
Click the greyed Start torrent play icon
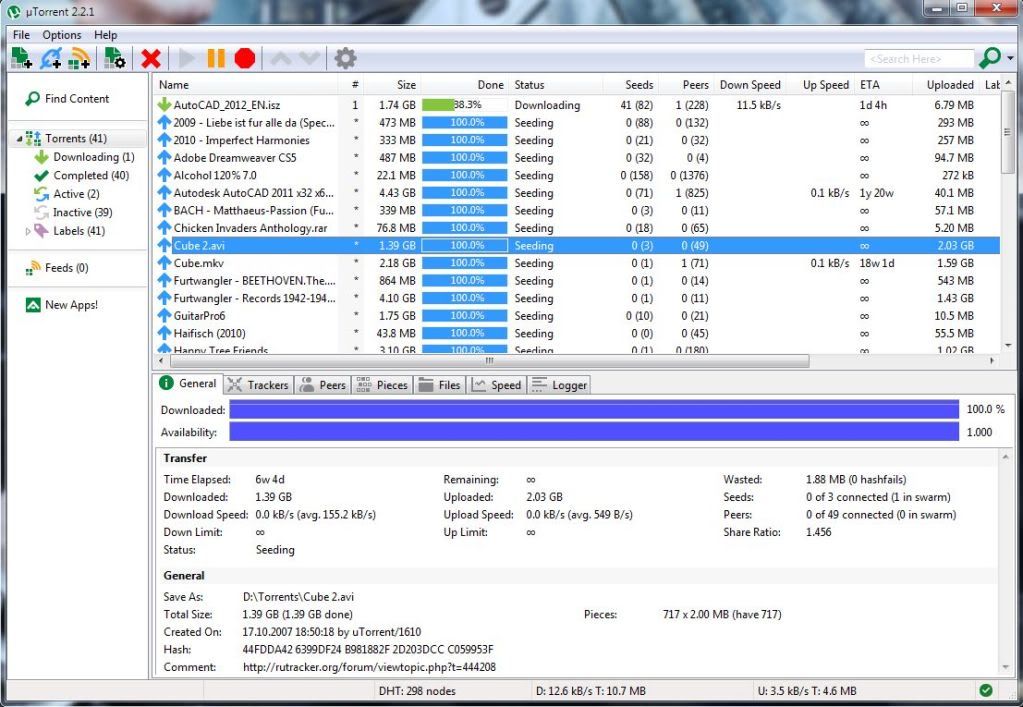point(187,59)
